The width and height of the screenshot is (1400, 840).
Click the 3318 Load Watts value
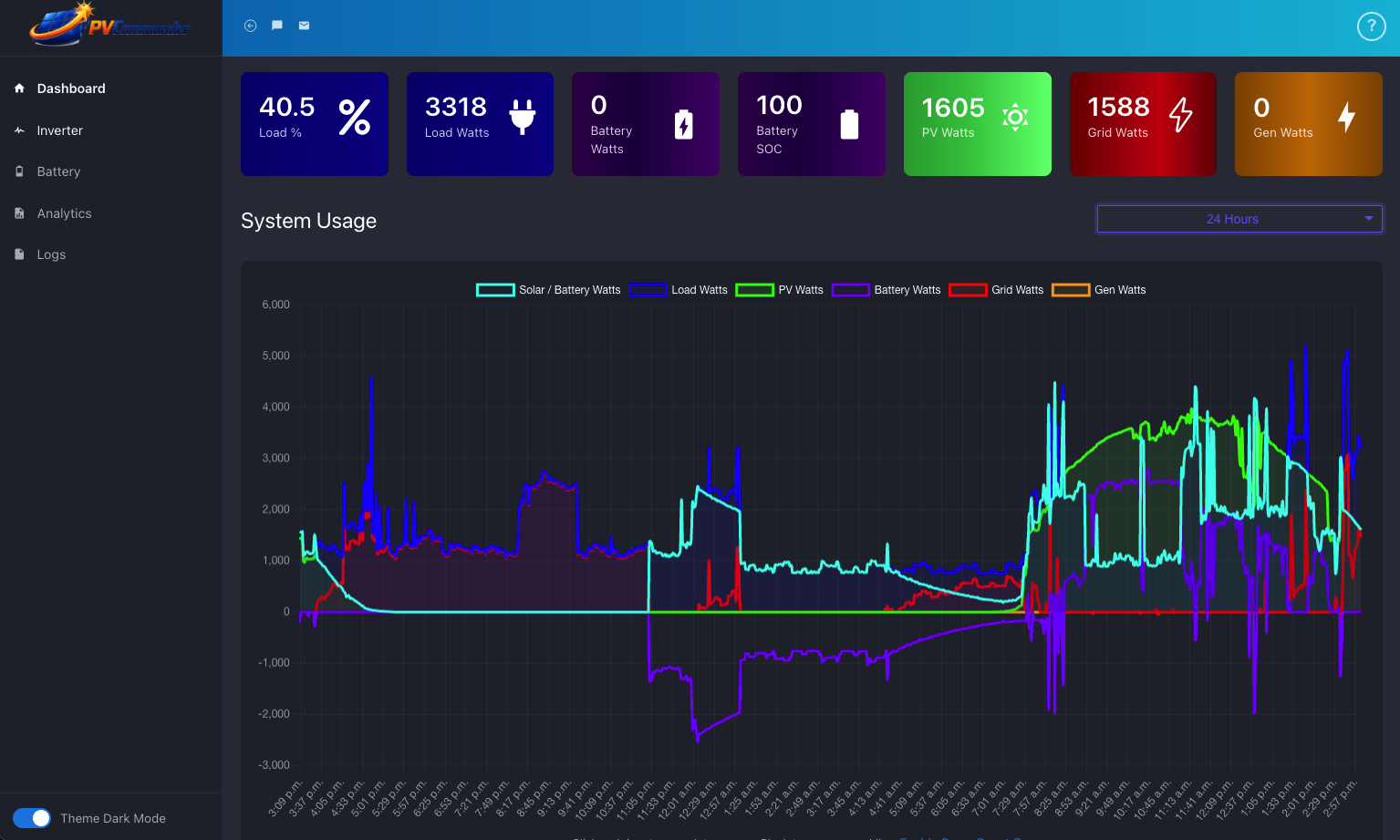(x=456, y=107)
